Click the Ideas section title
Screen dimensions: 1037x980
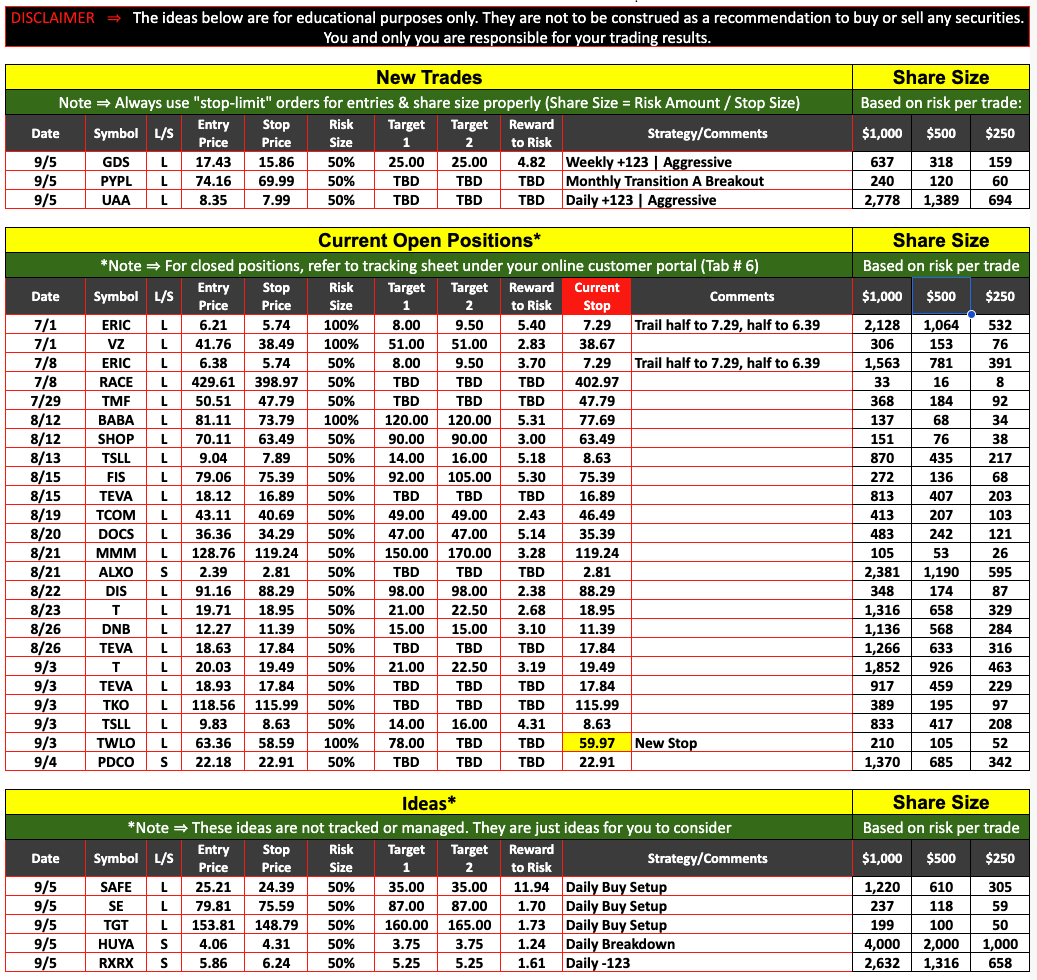(428, 802)
